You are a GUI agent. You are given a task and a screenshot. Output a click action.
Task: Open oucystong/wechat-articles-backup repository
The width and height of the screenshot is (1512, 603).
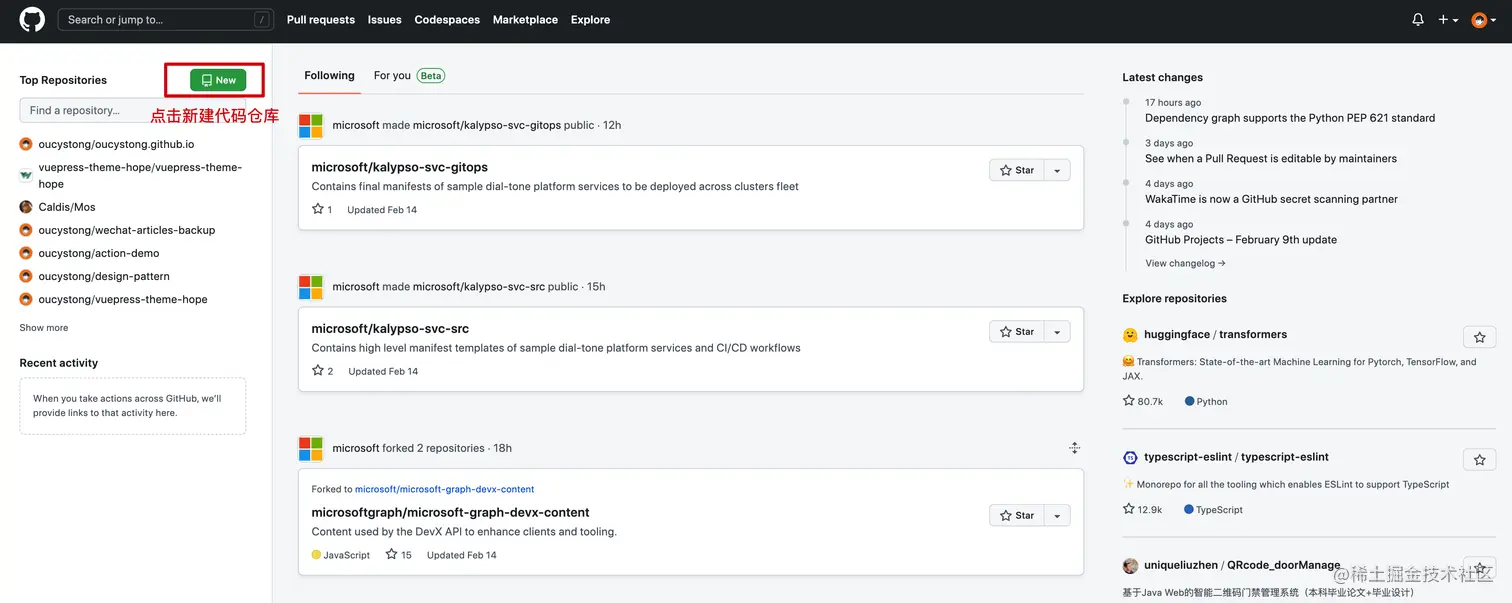(x=127, y=230)
